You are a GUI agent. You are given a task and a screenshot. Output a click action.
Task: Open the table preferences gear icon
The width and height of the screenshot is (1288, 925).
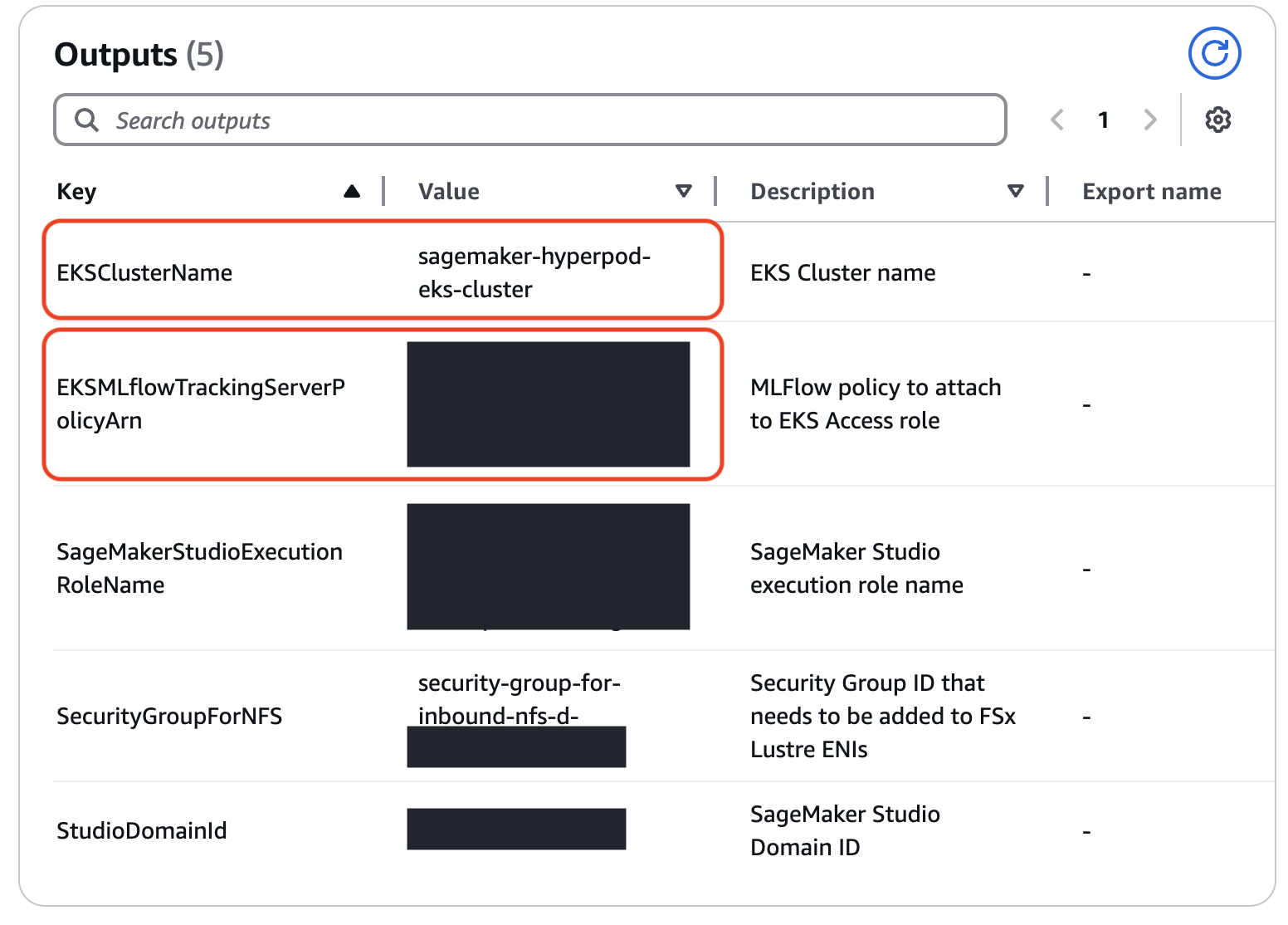click(1217, 120)
